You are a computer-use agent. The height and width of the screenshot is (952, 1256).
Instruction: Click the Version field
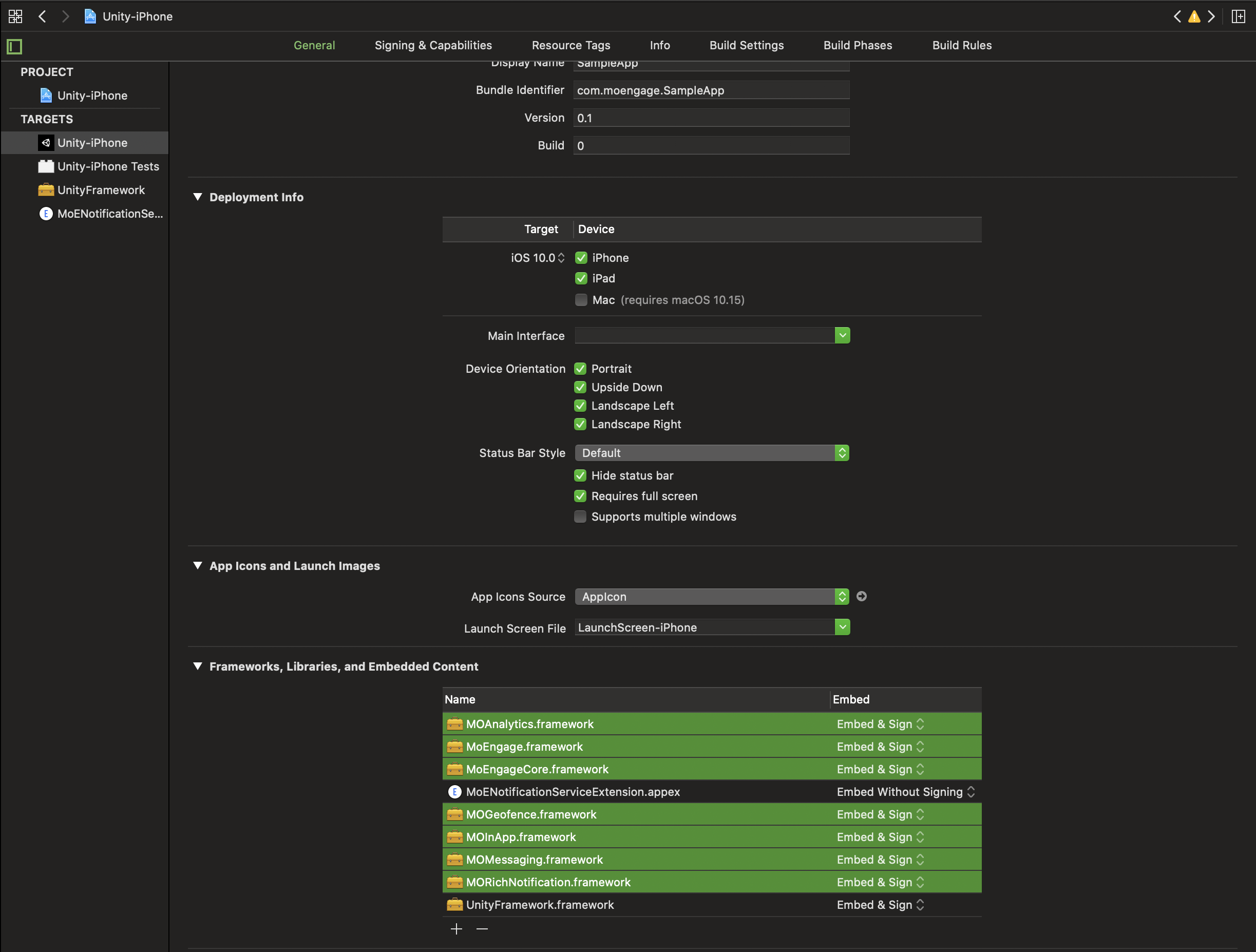pos(712,118)
